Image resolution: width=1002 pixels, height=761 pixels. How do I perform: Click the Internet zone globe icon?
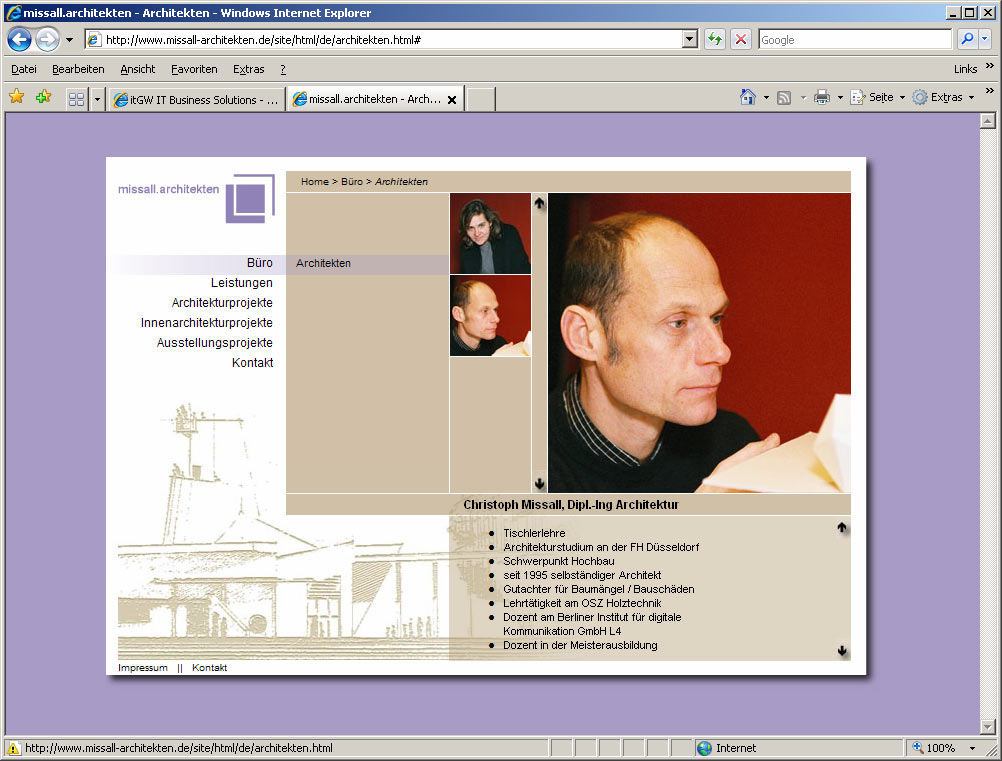coord(704,748)
